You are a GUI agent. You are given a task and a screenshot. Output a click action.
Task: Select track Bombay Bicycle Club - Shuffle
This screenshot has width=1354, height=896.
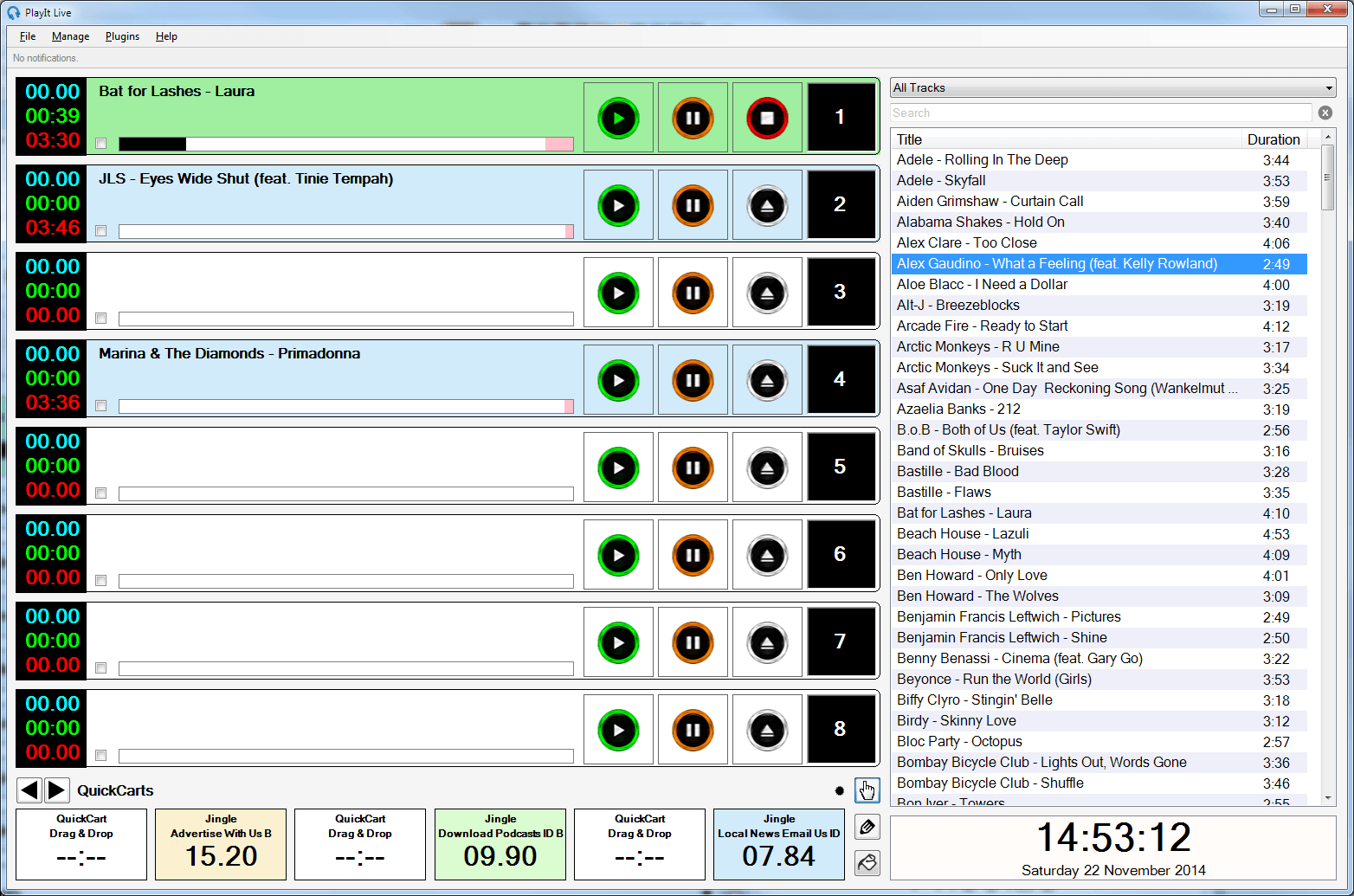(x=1099, y=783)
